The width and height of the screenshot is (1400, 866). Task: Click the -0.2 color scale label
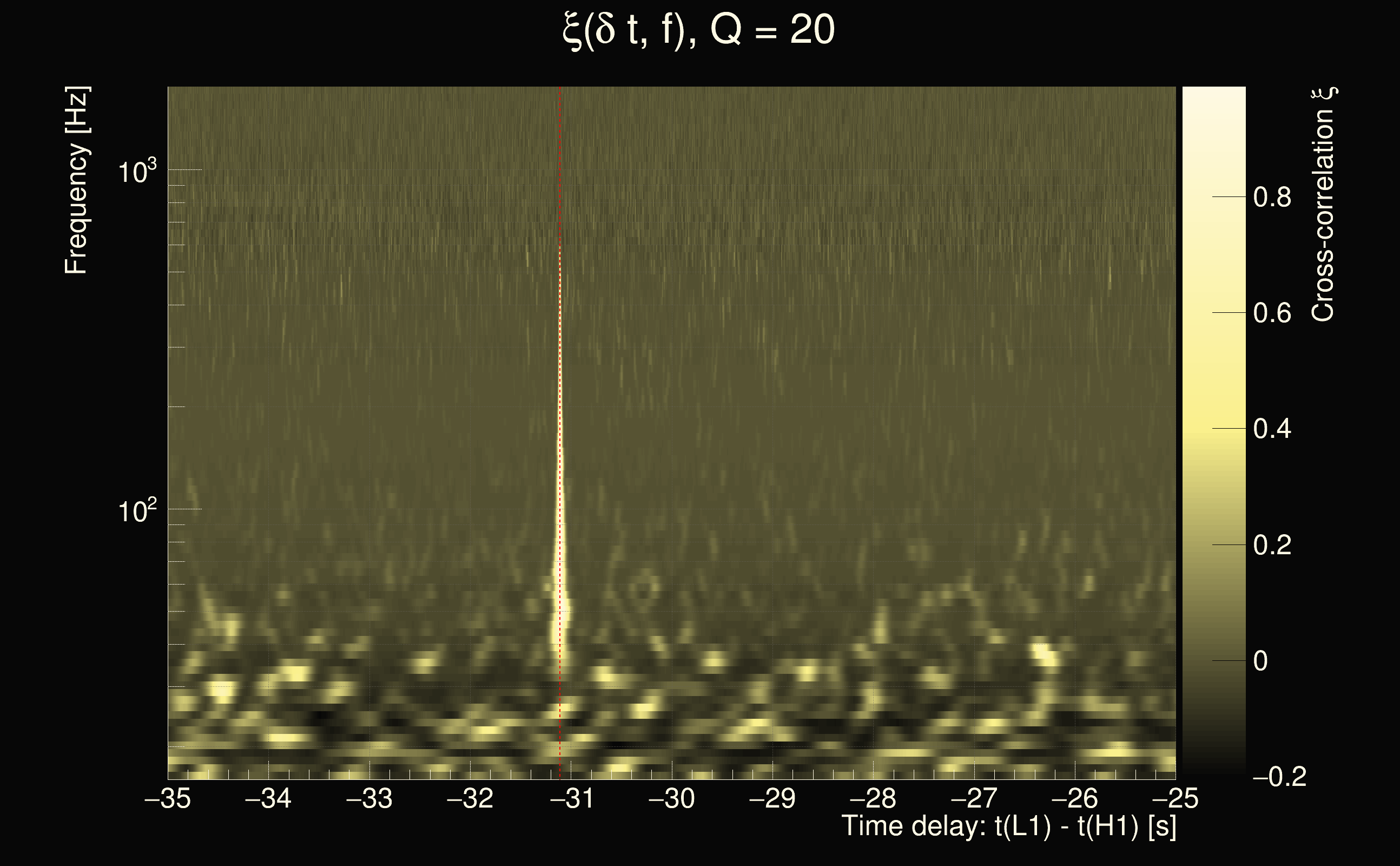(1279, 777)
